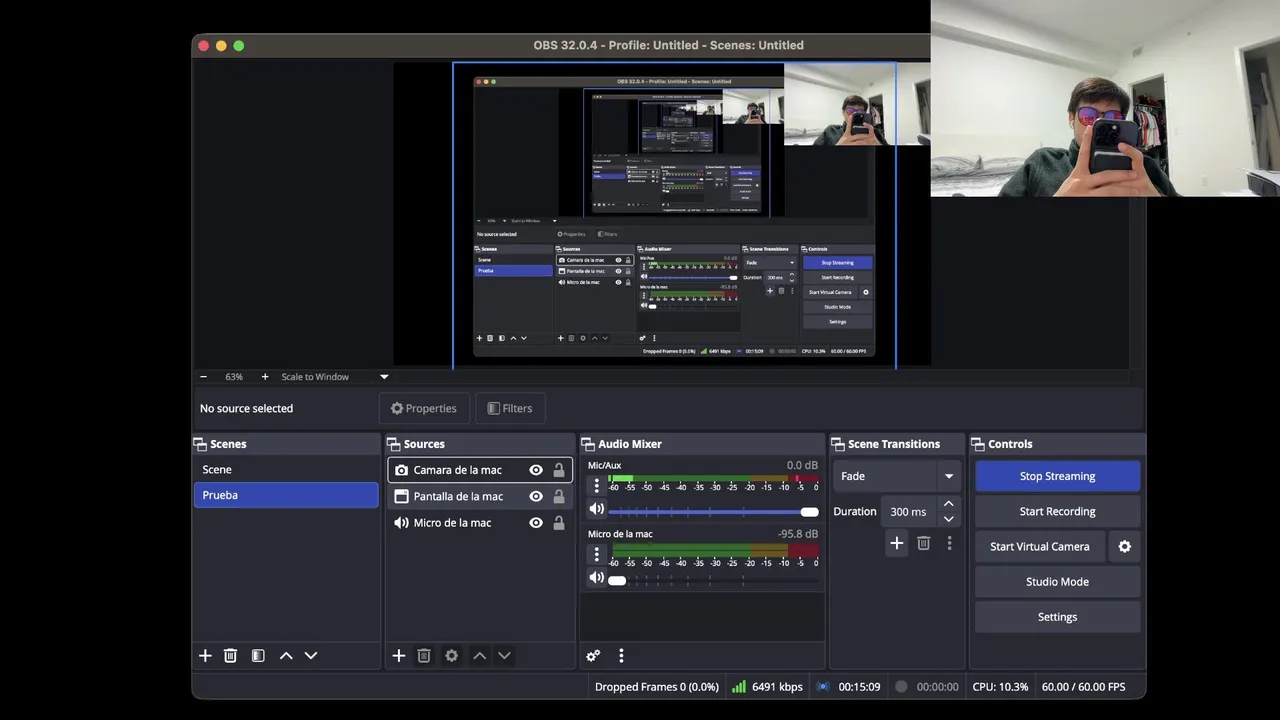Image resolution: width=1280 pixels, height=720 pixels.
Task: Select the Scene item in Scenes list
Action: point(286,470)
